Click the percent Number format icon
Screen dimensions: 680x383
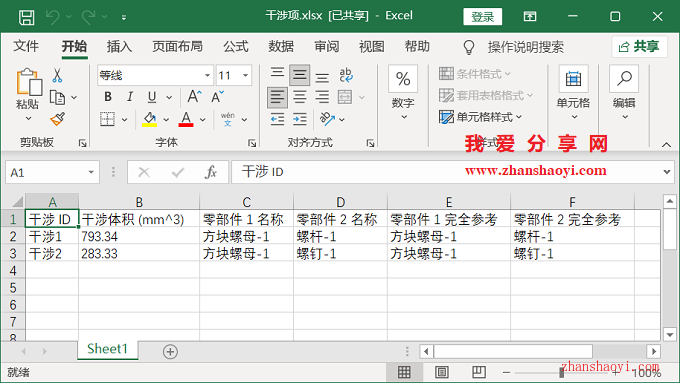coord(403,79)
